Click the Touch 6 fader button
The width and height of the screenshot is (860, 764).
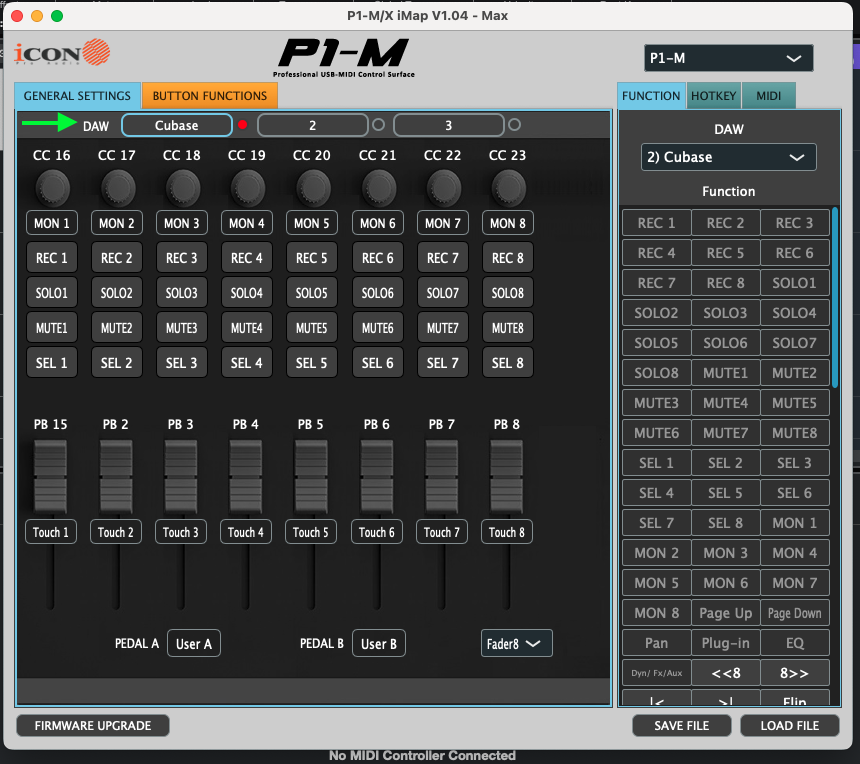point(377,532)
